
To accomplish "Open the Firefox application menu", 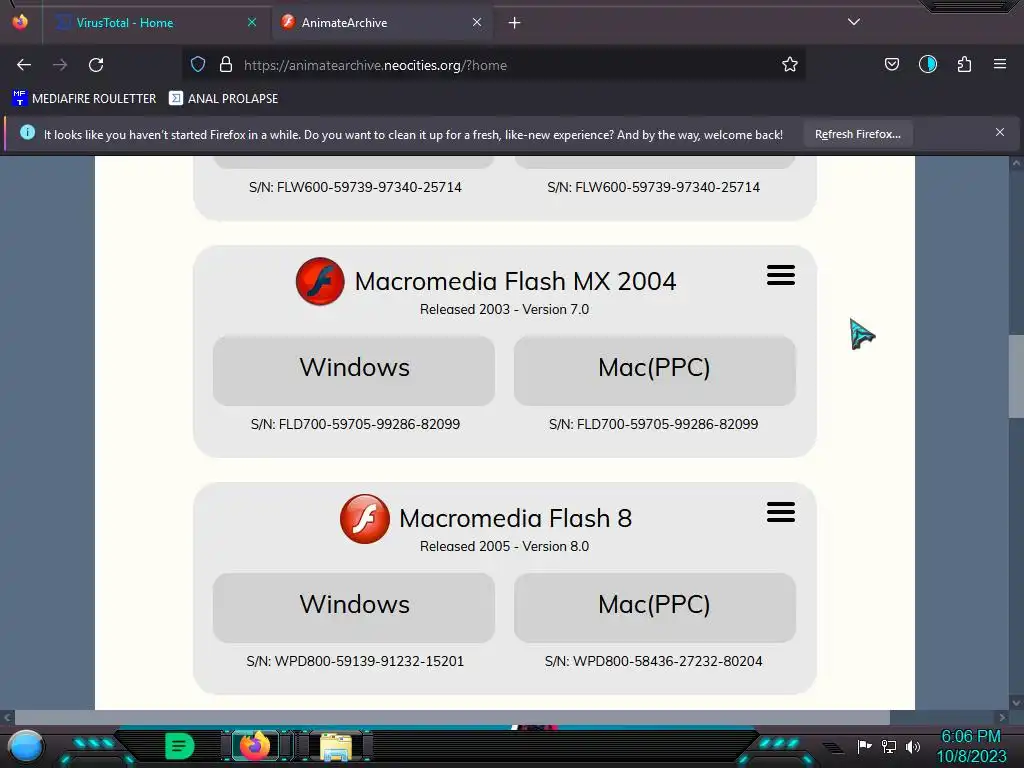I will click(999, 64).
